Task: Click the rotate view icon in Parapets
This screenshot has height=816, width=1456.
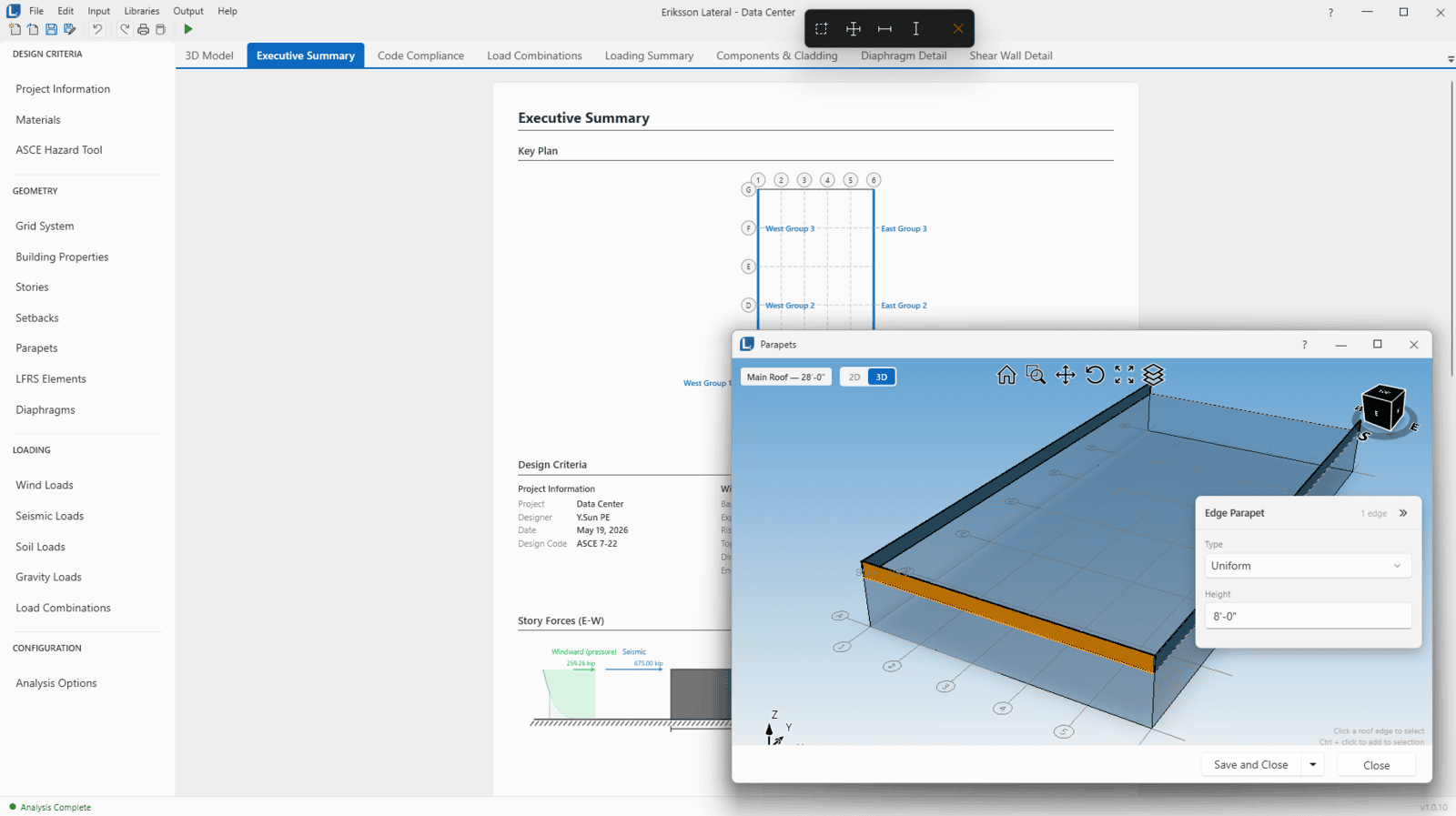Action: point(1095,375)
